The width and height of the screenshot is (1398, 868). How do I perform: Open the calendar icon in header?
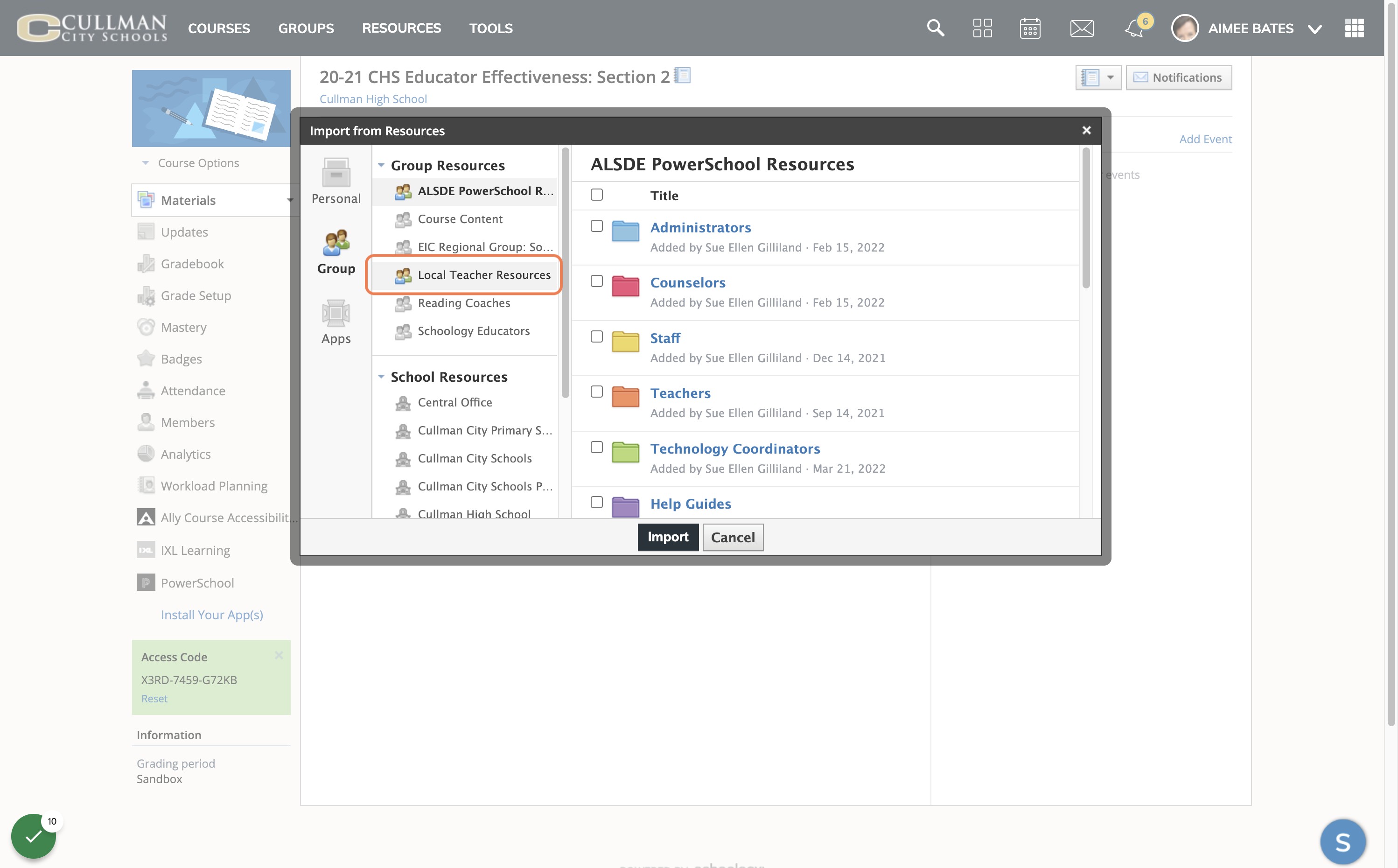coord(1030,28)
